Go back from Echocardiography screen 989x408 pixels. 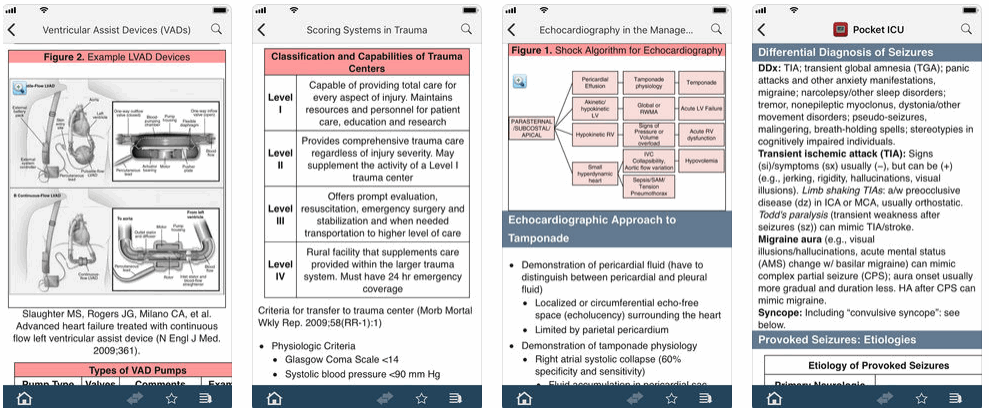511,30
